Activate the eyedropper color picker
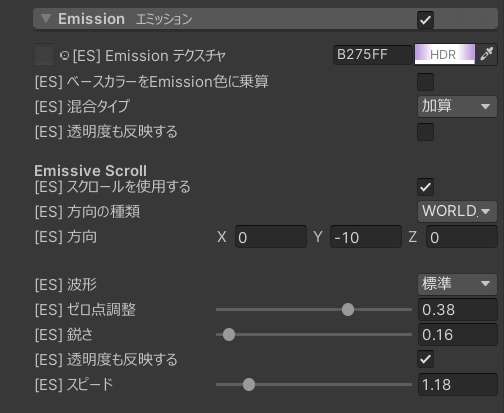 tap(487, 54)
